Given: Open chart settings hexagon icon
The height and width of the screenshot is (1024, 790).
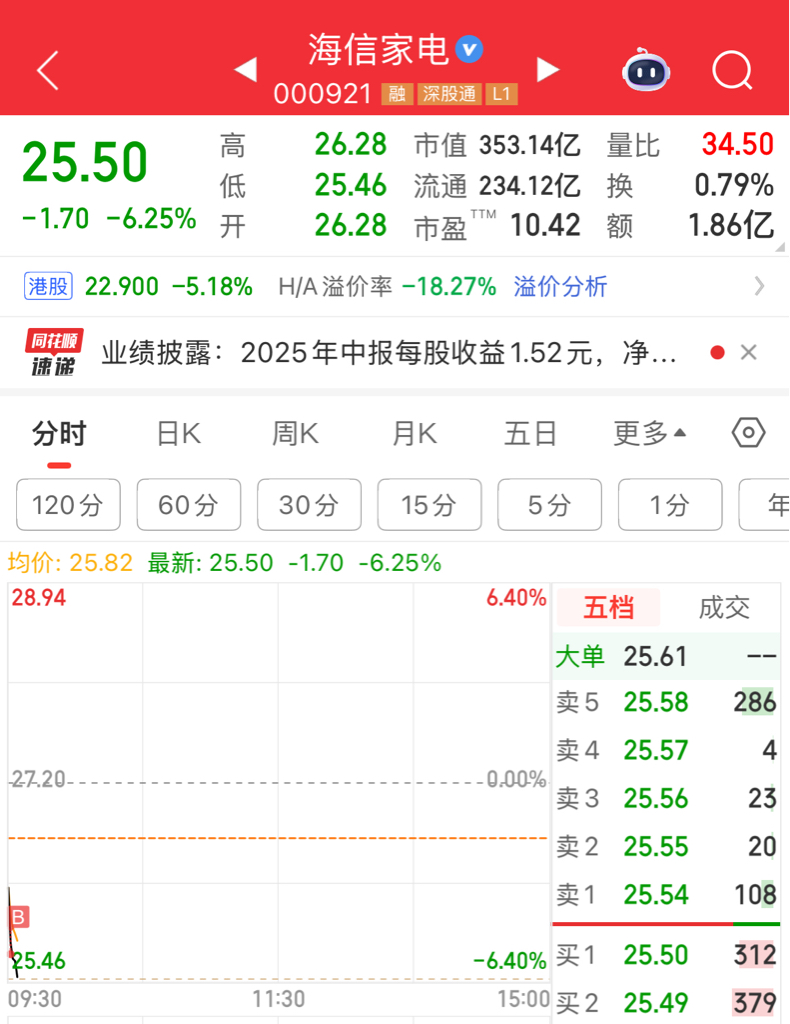Looking at the screenshot, I should (x=748, y=432).
